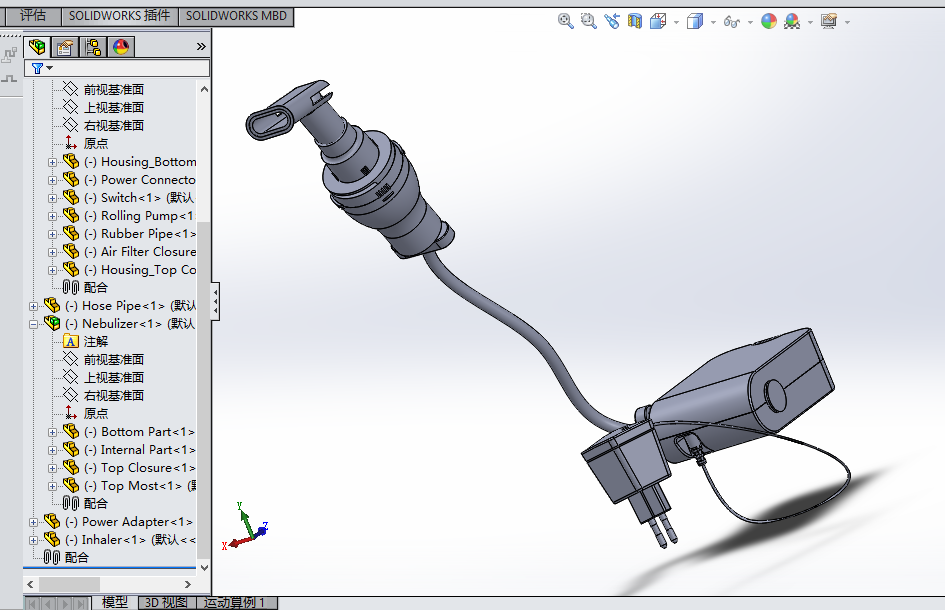Click the Zoom to Fit icon
The width and height of the screenshot is (945, 610).
tap(565, 22)
